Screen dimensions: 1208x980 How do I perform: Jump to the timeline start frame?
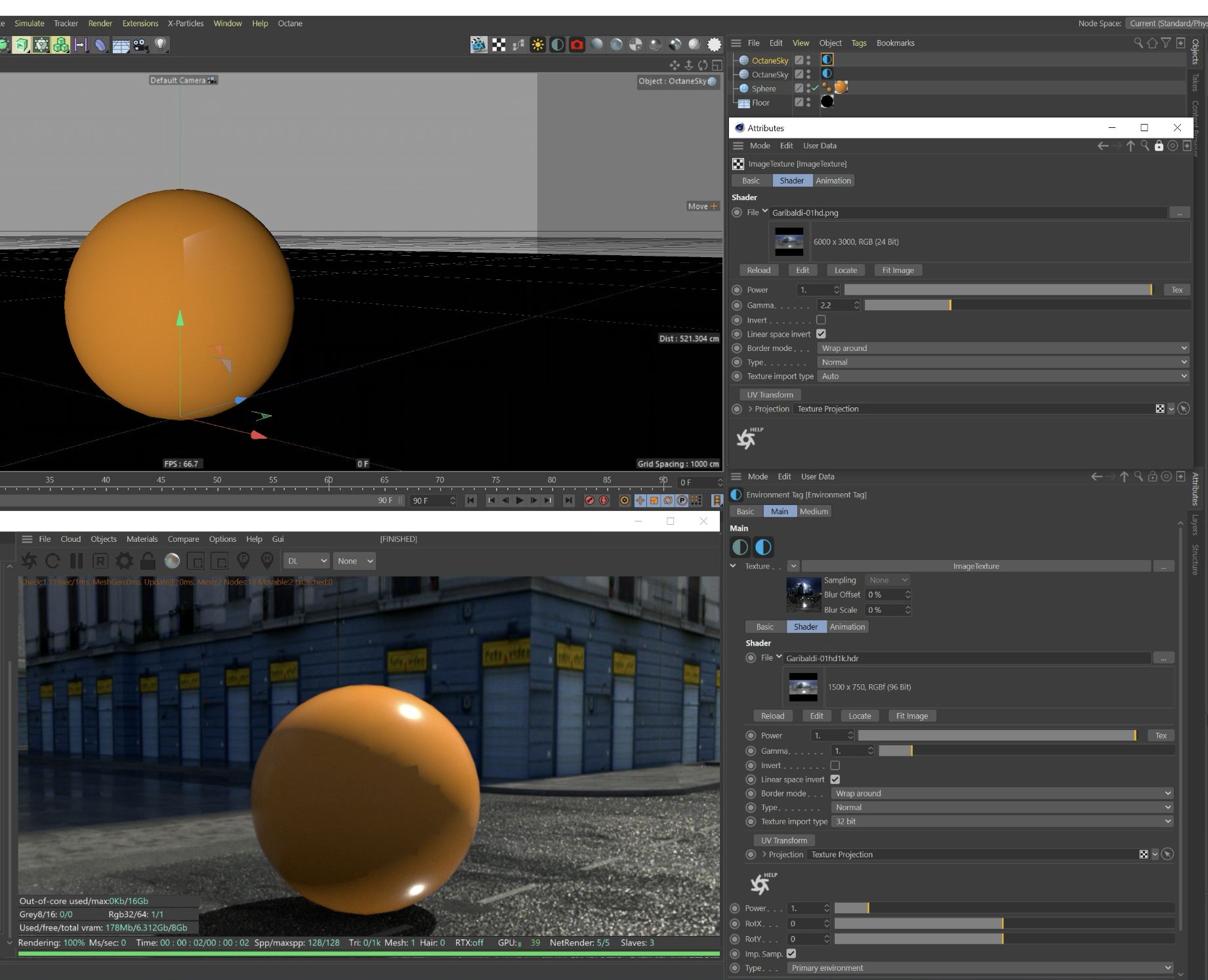pos(471,500)
